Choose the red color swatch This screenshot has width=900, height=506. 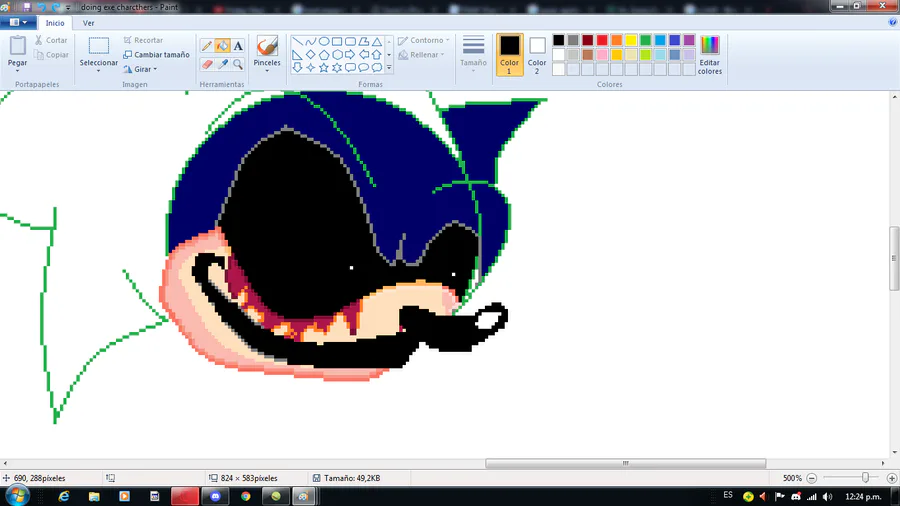[602, 40]
